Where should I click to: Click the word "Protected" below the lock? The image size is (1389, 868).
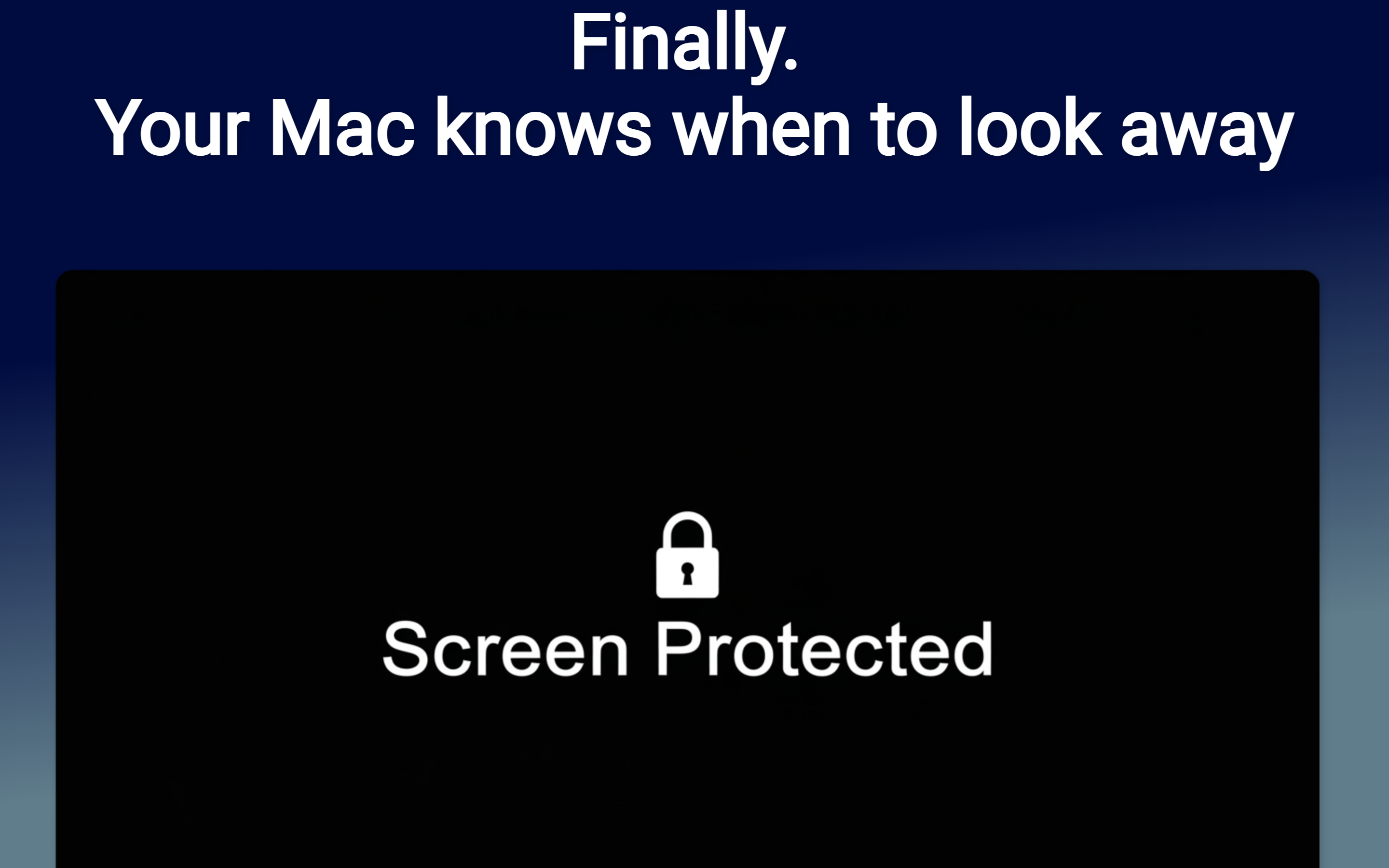(x=824, y=649)
